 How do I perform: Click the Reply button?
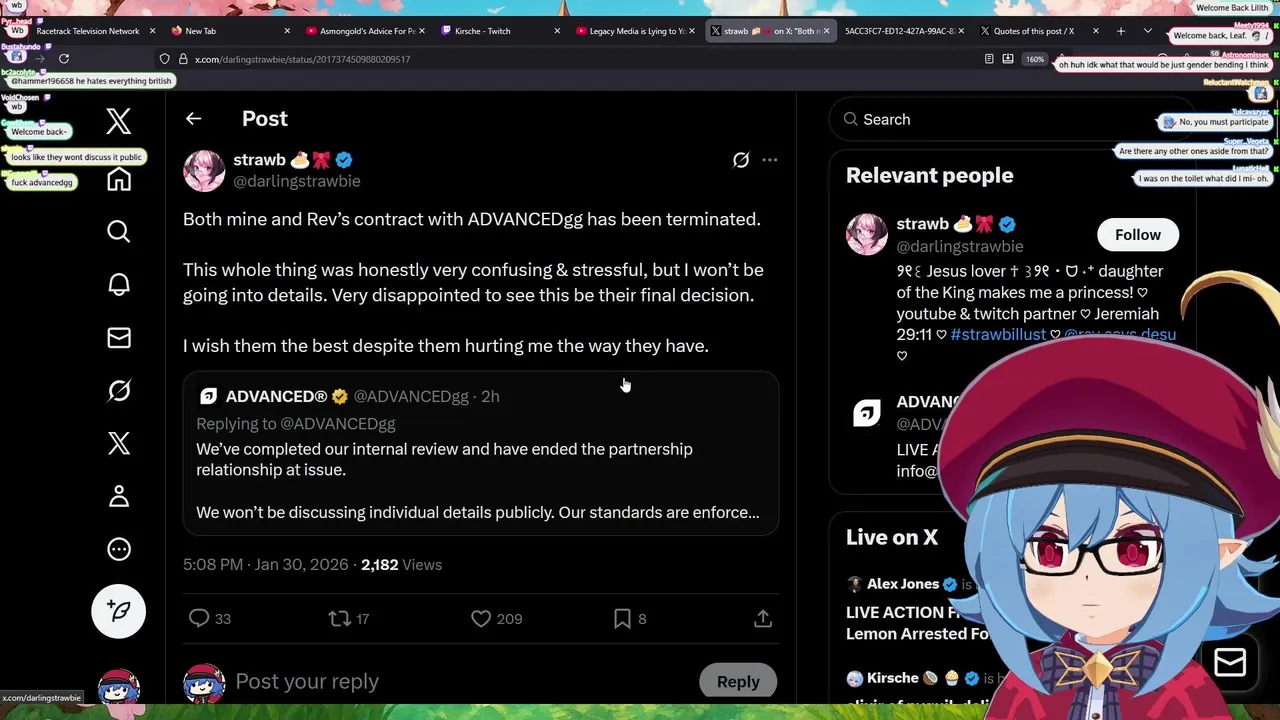pyautogui.click(x=738, y=682)
